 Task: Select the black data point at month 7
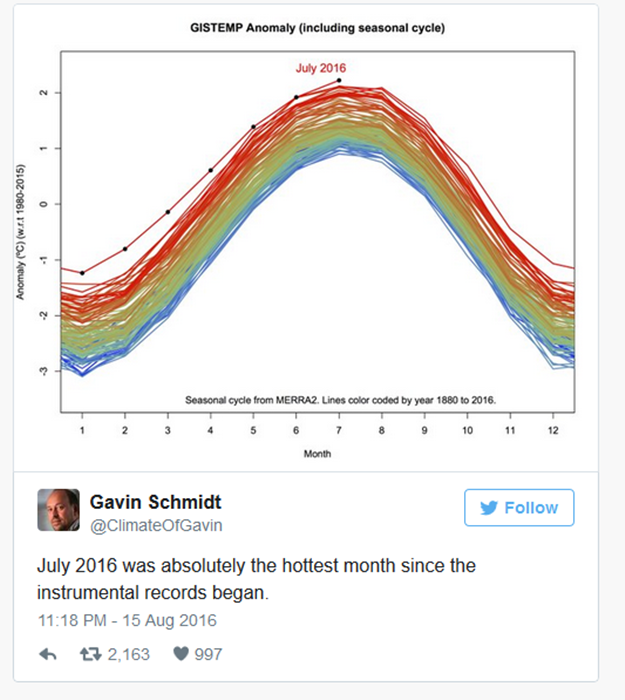tap(339, 80)
